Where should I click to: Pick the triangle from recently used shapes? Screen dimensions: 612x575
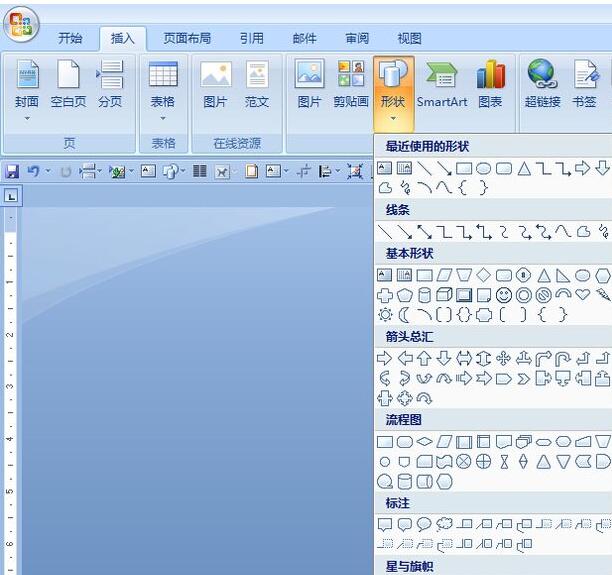click(x=524, y=169)
